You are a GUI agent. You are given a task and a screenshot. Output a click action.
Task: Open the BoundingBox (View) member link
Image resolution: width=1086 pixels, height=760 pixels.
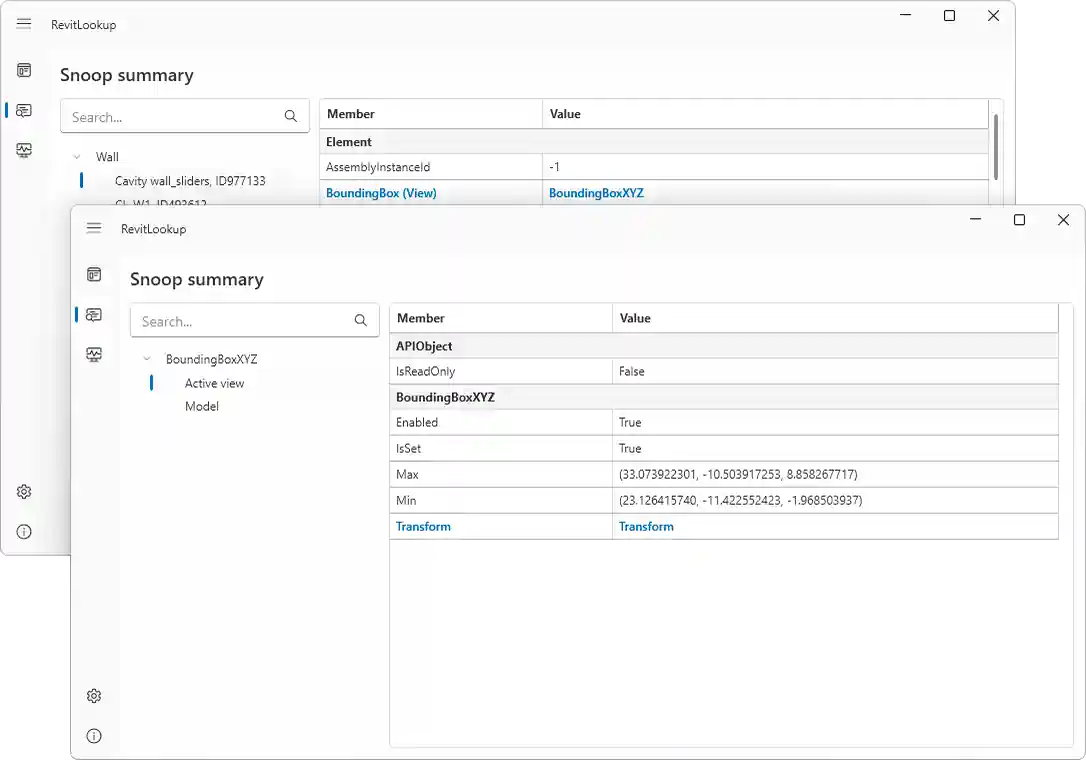[x=381, y=193]
